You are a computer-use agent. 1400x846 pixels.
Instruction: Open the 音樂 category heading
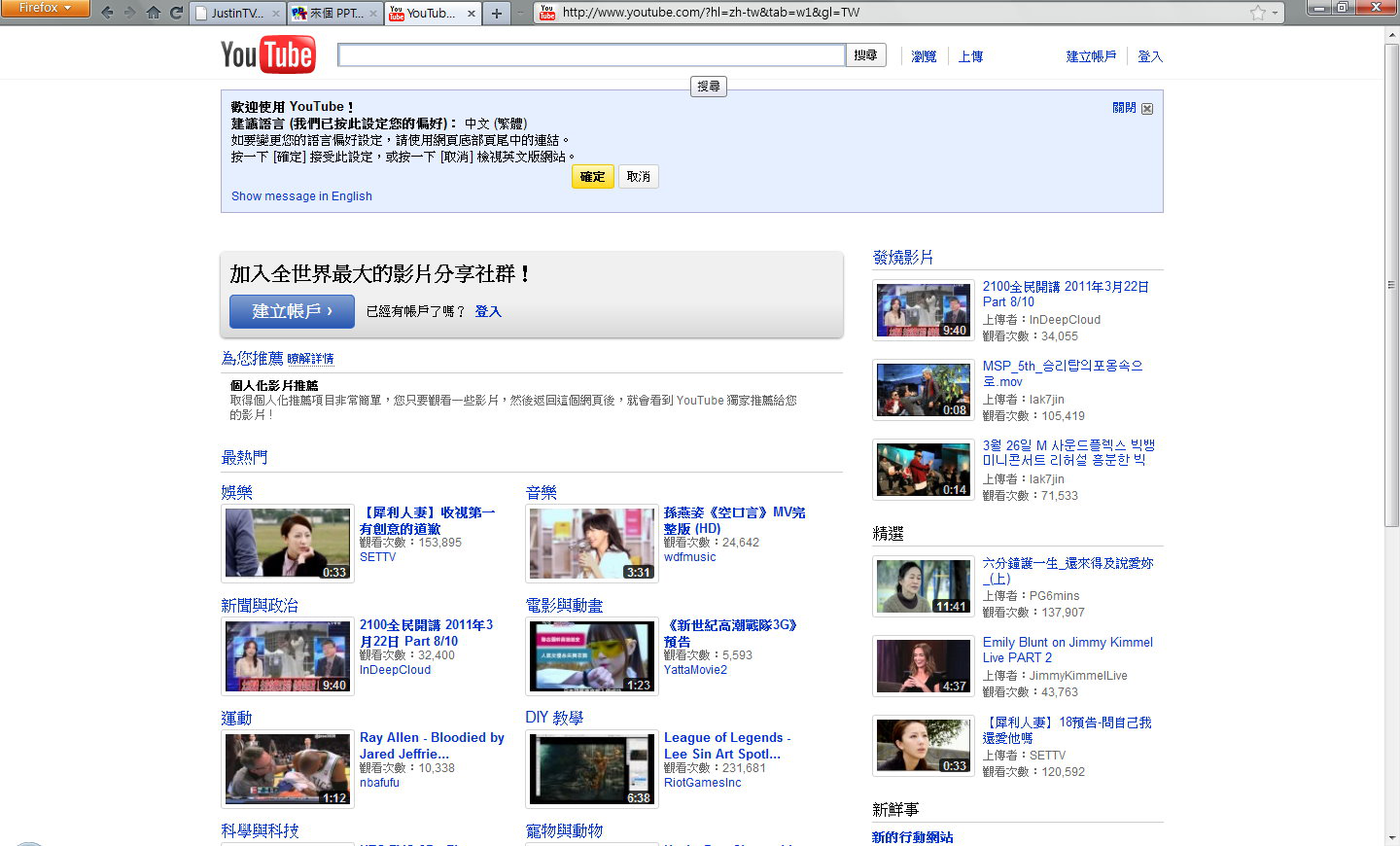click(542, 493)
